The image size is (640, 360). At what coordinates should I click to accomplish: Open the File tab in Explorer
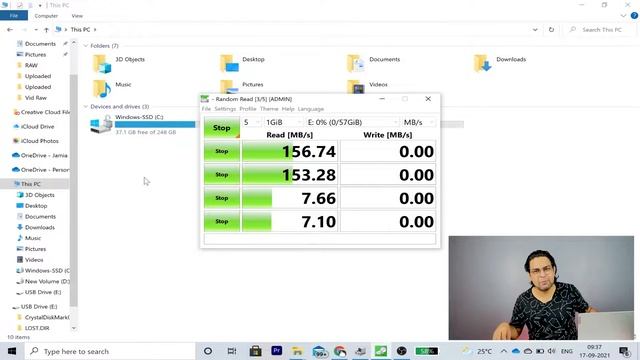[x=14, y=16]
